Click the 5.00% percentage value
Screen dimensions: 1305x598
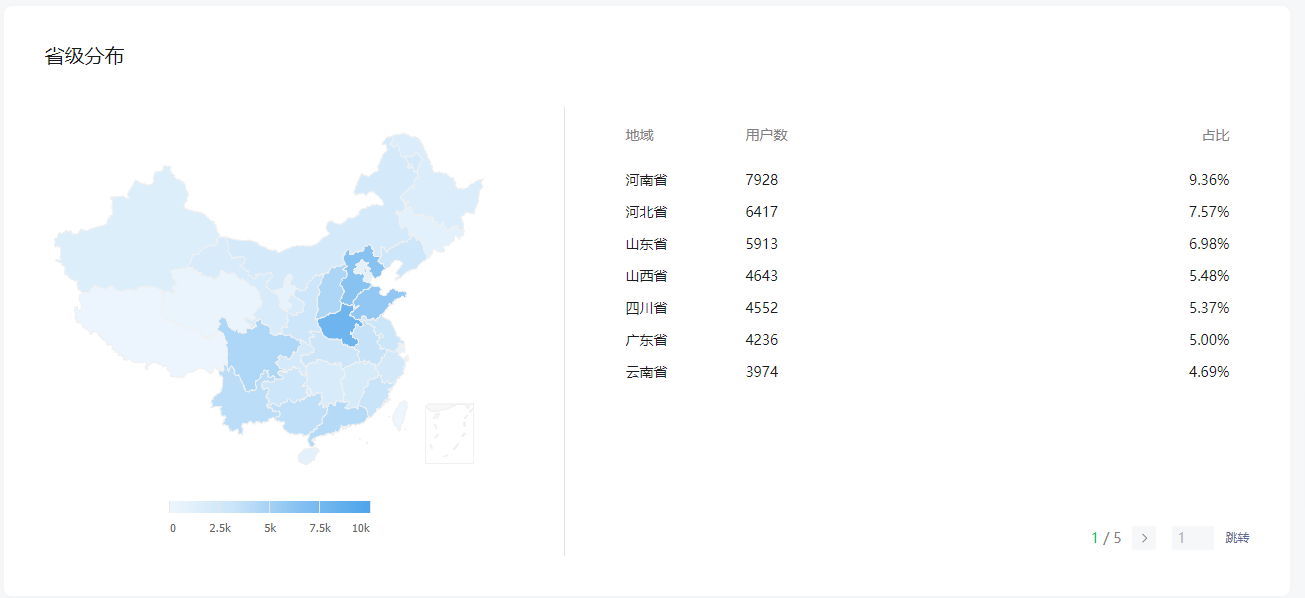[1209, 340]
